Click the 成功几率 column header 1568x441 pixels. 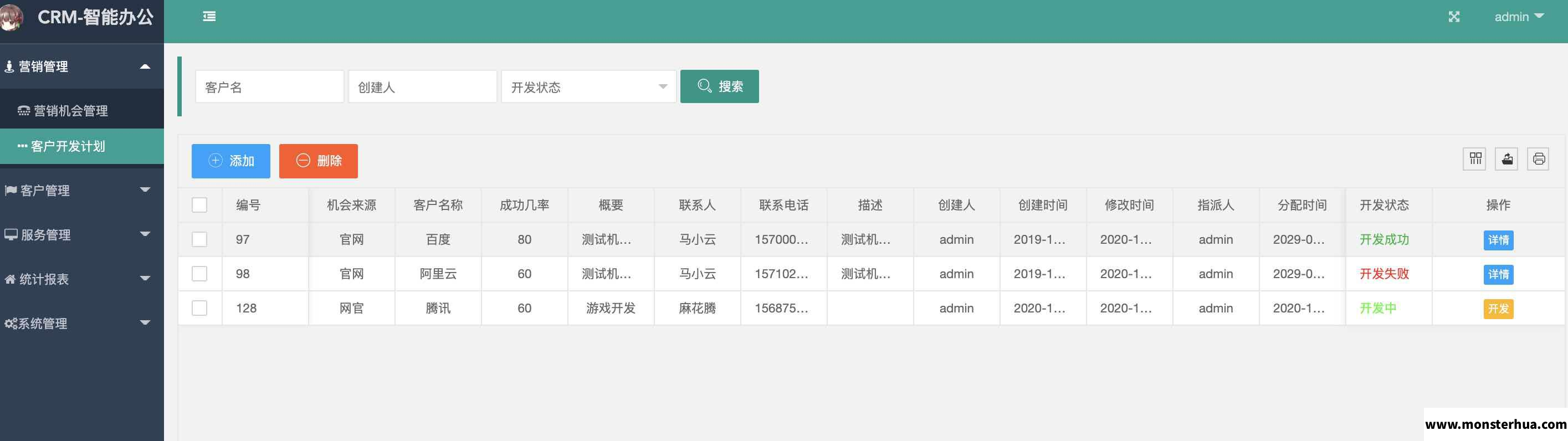click(524, 205)
